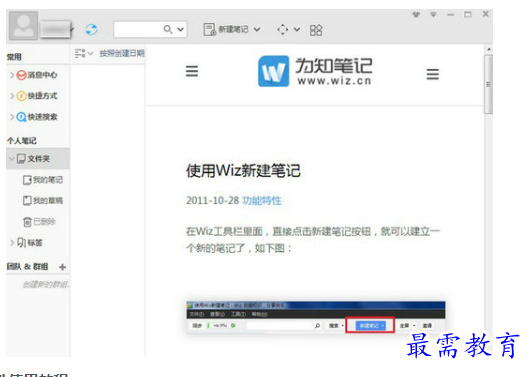Click the fullscreen focus icon
The height and width of the screenshot is (377, 528).
pyautogui.click(x=283, y=30)
